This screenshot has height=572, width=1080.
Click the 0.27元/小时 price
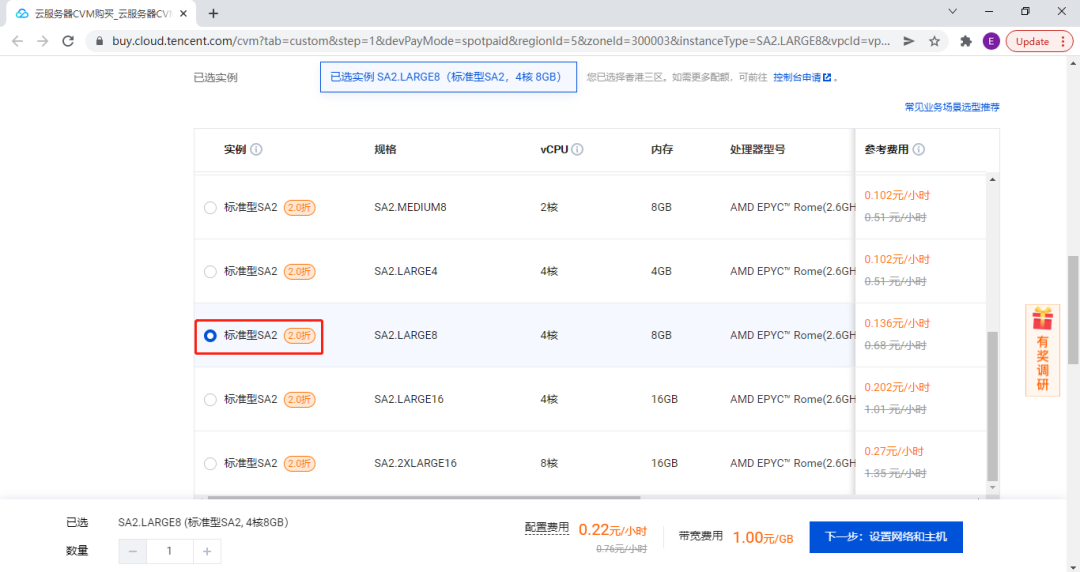(x=894, y=452)
